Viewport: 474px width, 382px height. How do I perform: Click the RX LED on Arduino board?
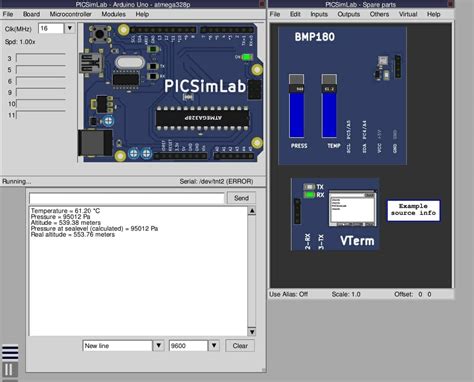pos(153,77)
